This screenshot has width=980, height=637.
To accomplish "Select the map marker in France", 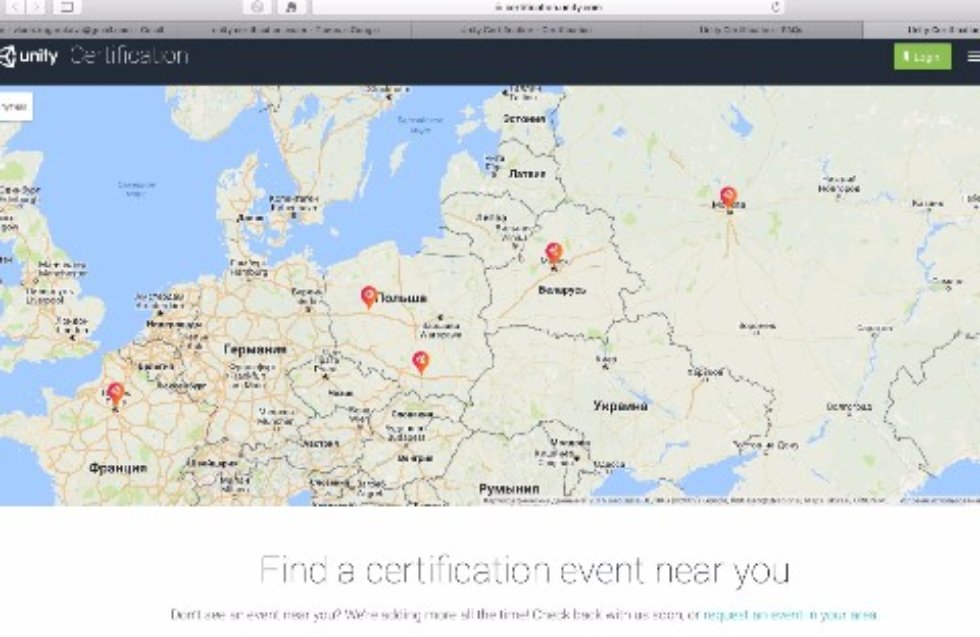I will pyautogui.click(x=115, y=392).
